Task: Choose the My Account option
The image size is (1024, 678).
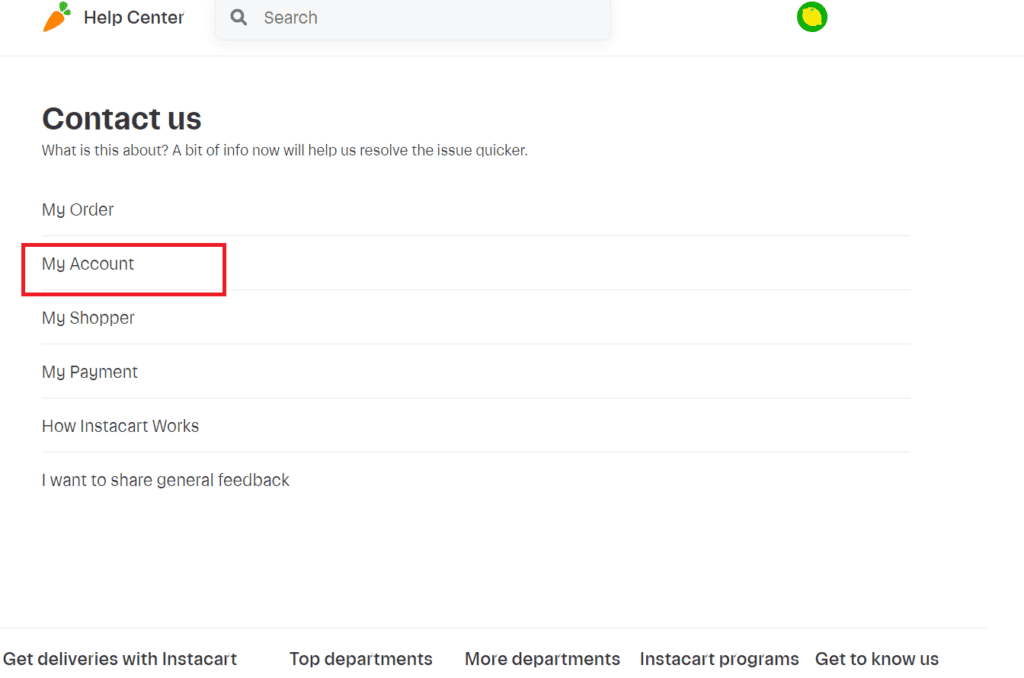Action: coord(475,264)
